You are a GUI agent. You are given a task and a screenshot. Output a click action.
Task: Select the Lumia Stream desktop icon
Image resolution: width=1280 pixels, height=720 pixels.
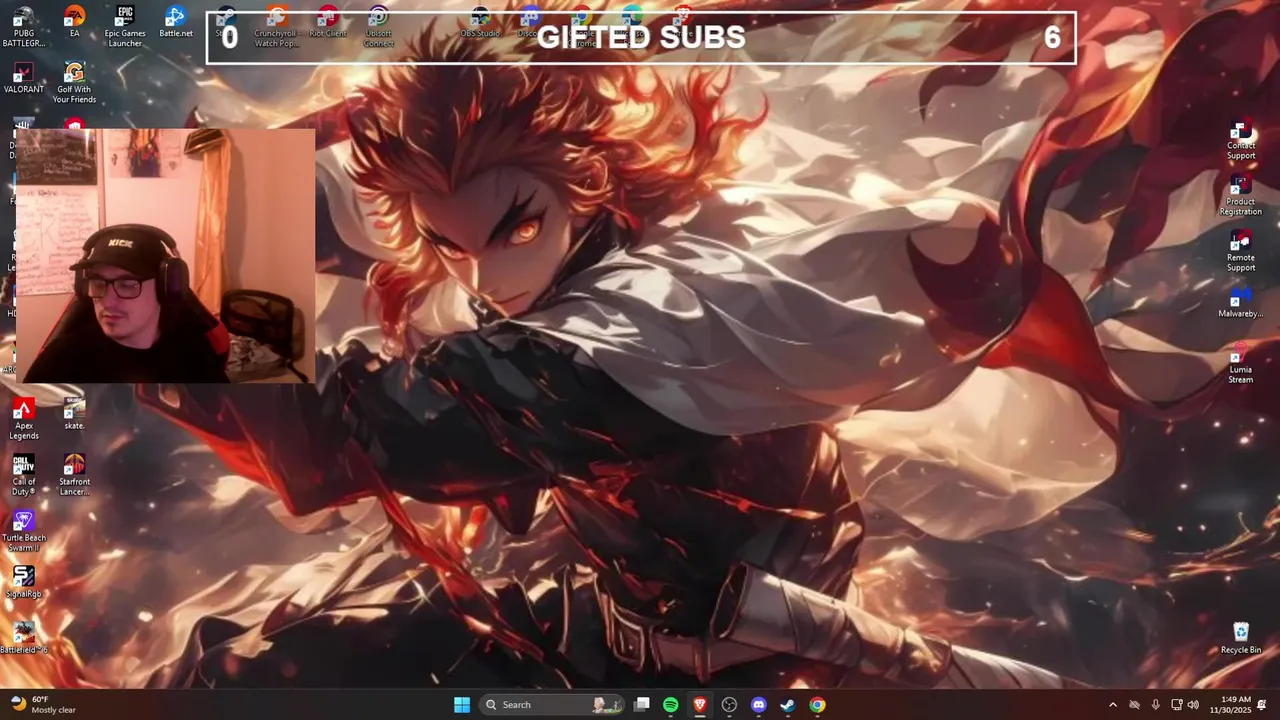(1241, 364)
